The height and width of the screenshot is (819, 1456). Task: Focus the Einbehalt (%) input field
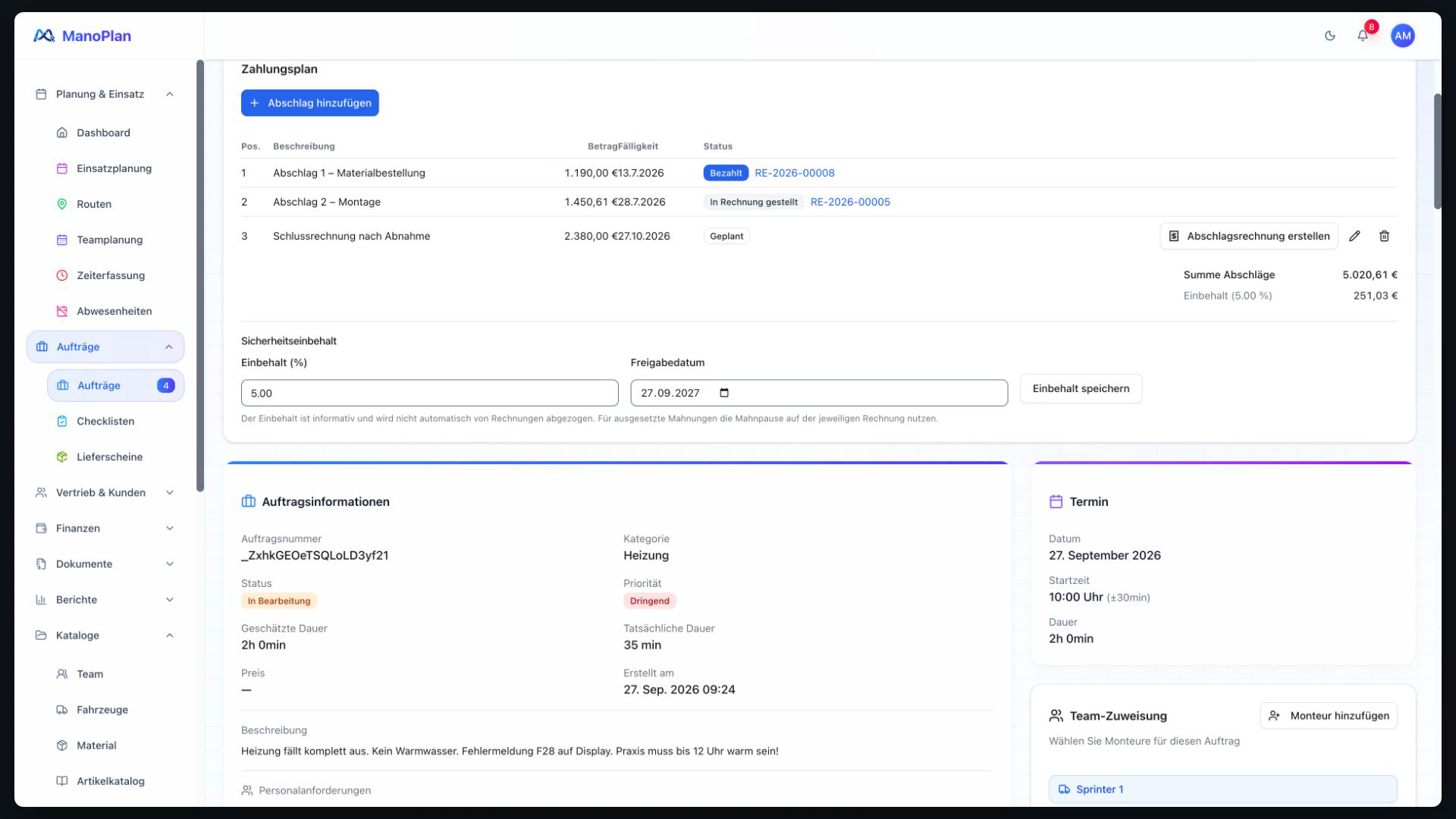[429, 393]
